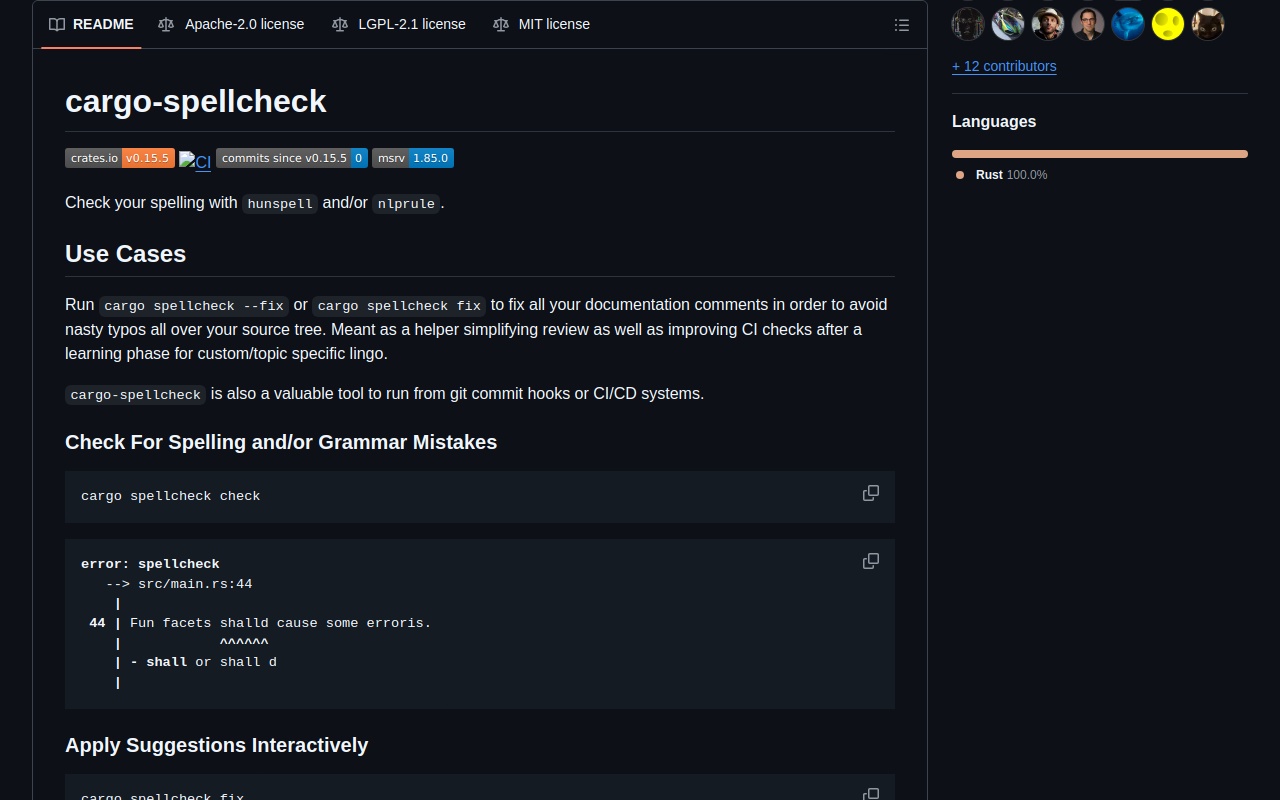The height and width of the screenshot is (800, 1280).
Task: Copy the 'cargo spellcheck check' command
Action: click(871, 493)
